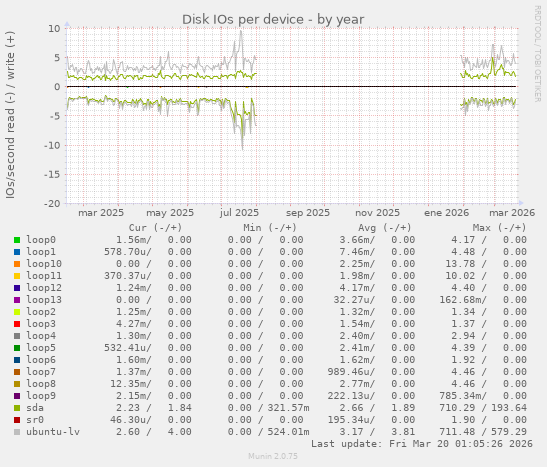Click the loop2 lime legend swatch

(17, 312)
